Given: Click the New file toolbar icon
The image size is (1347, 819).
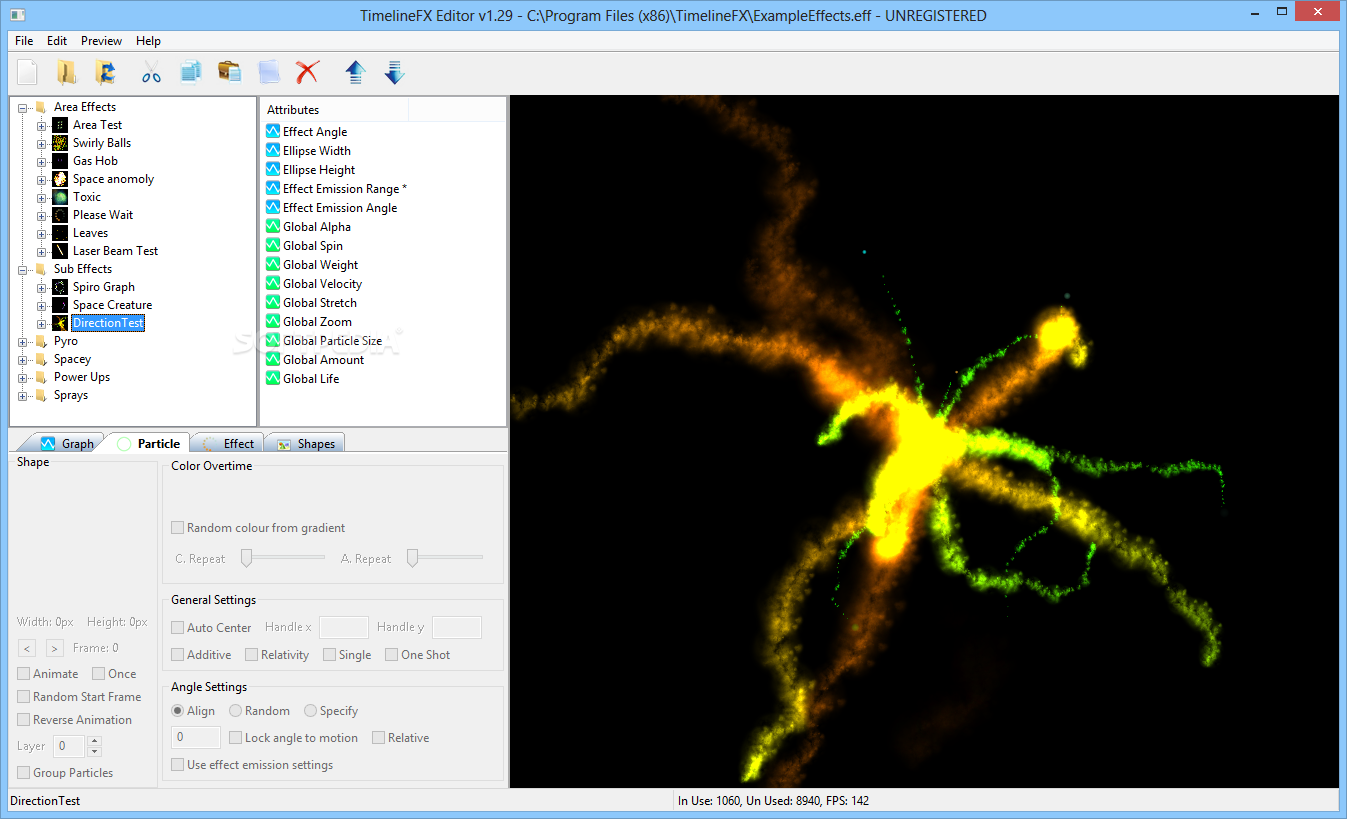Looking at the screenshot, I should pyautogui.click(x=28, y=72).
